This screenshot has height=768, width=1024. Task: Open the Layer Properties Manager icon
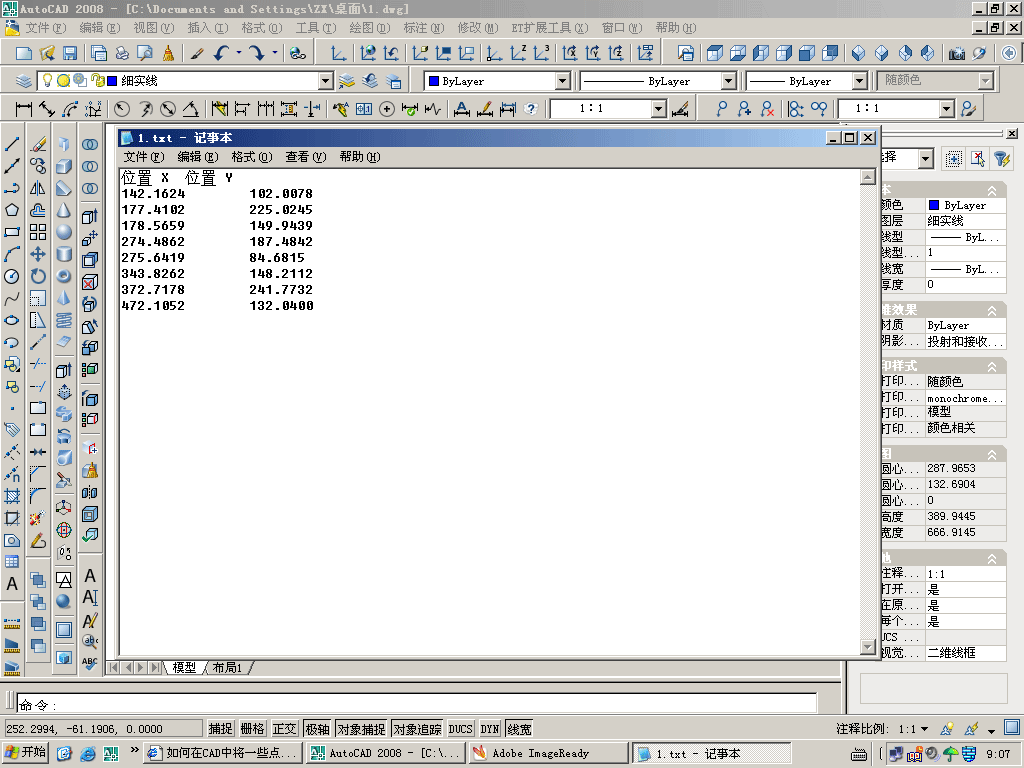click(24, 81)
